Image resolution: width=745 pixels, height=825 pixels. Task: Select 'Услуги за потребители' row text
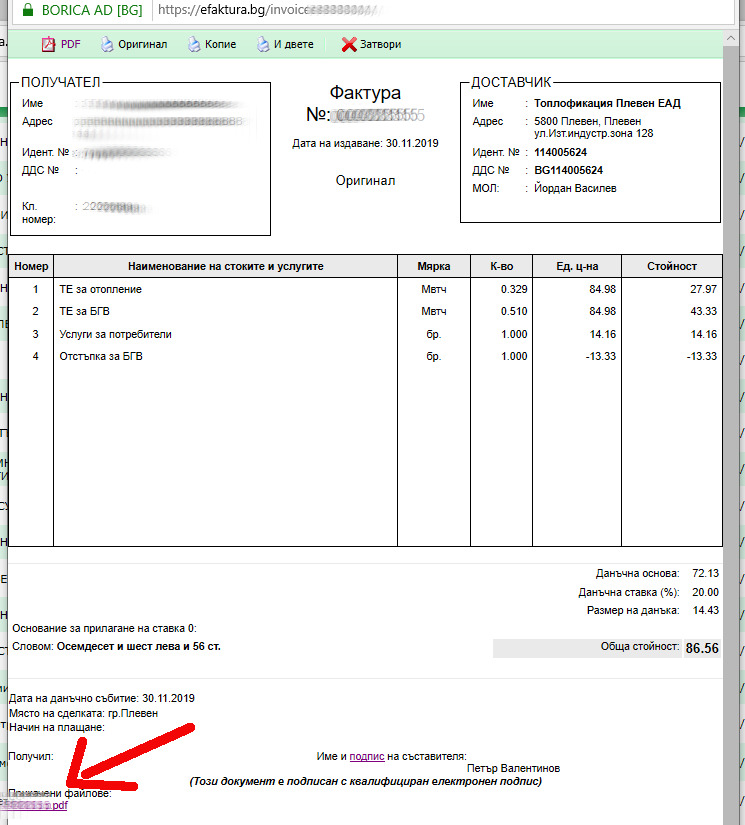(115, 334)
